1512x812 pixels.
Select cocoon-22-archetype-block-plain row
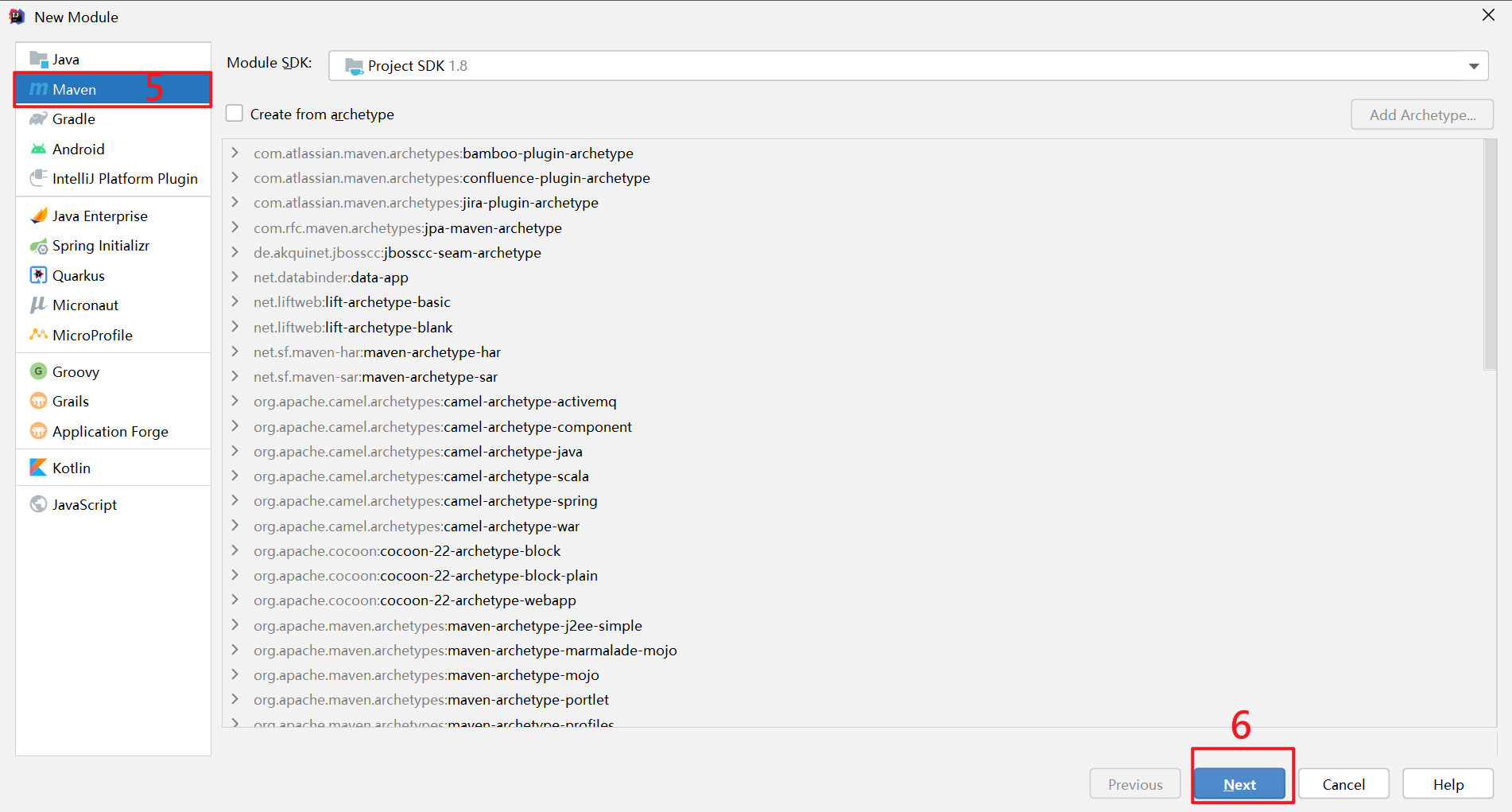pos(852,575)
